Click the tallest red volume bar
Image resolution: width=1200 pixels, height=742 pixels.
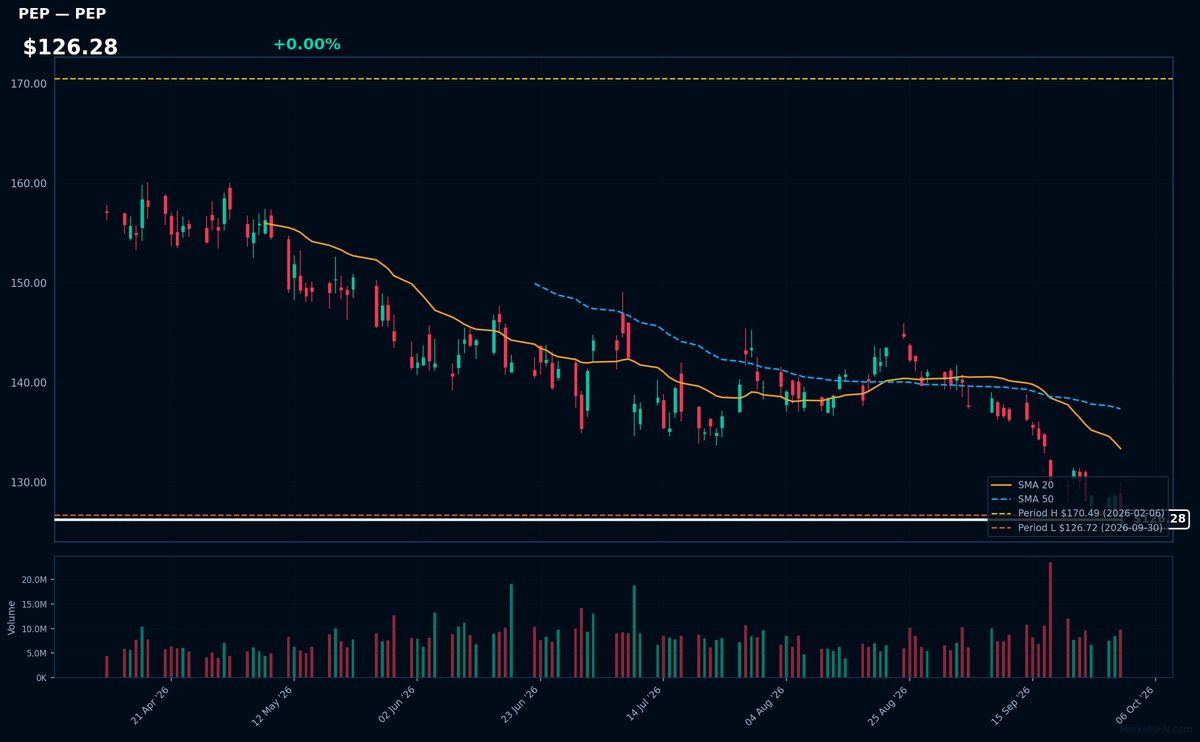click(x=1050, y=620)
